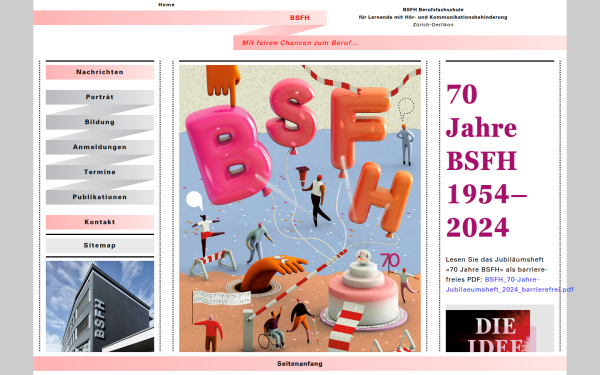
Task: Open the Nachrichten menu item
Action: point(100,72)
